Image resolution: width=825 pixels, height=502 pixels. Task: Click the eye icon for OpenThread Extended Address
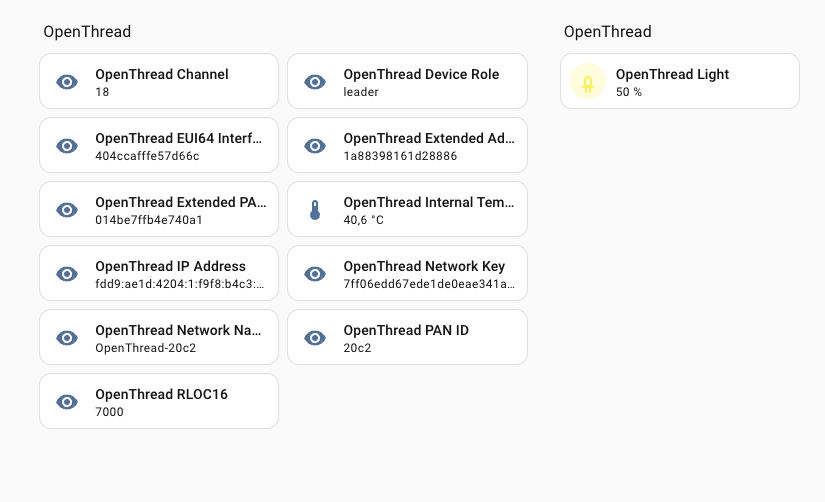315,146
